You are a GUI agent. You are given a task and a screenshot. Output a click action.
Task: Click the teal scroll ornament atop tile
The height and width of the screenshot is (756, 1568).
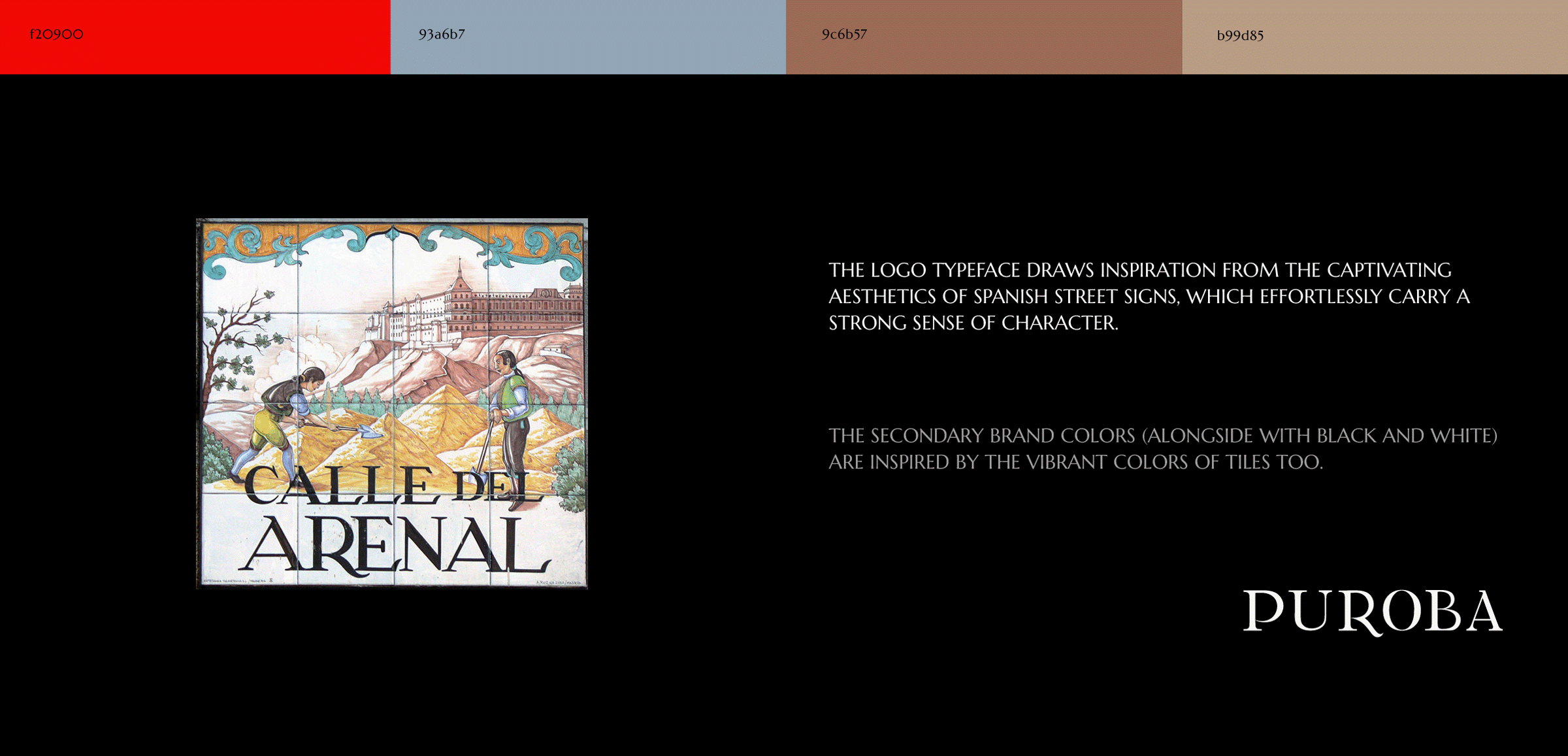pyautogui.click(x=392, y=243)
